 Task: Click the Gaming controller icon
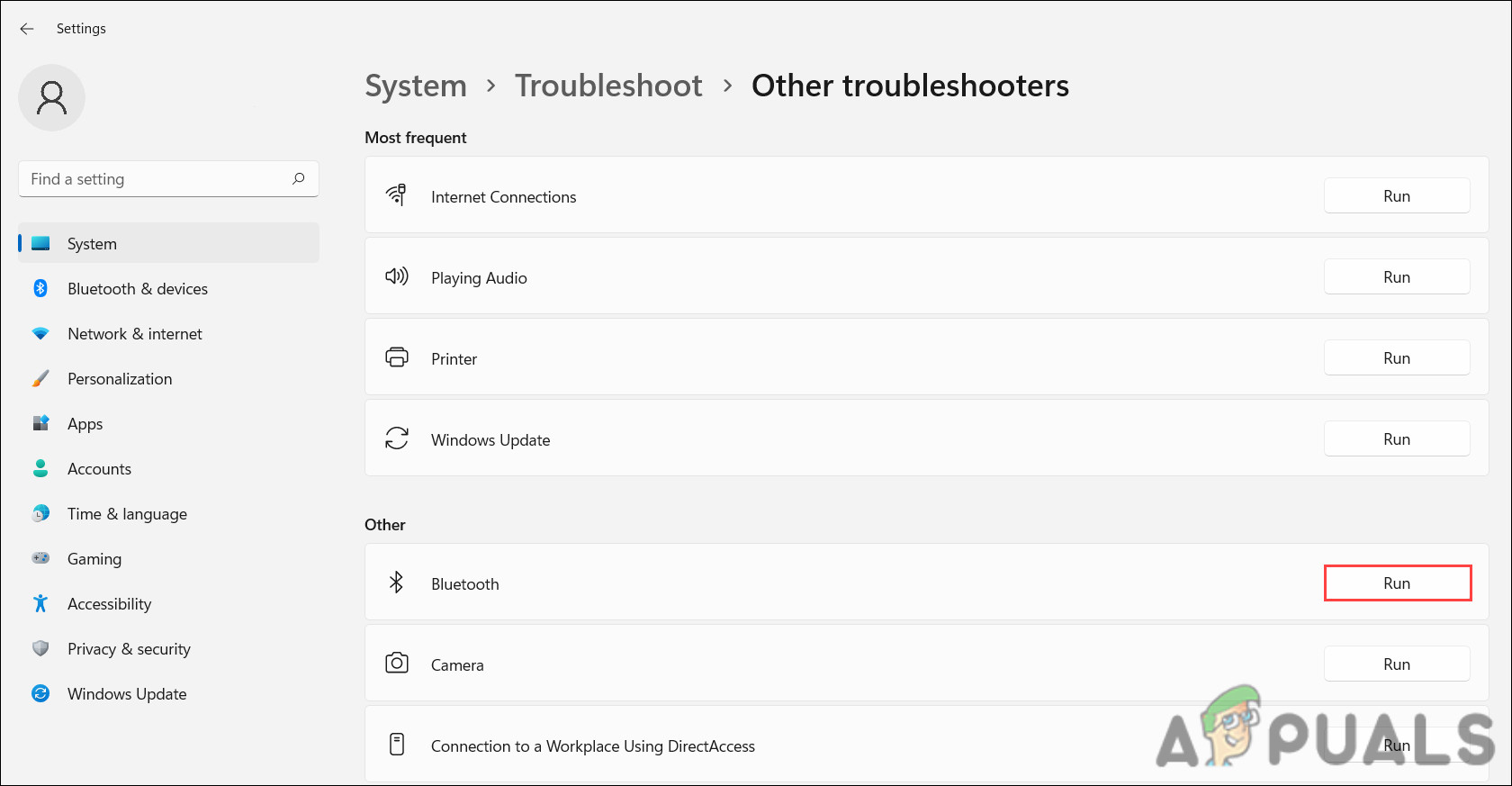click(x=40, y=558)
